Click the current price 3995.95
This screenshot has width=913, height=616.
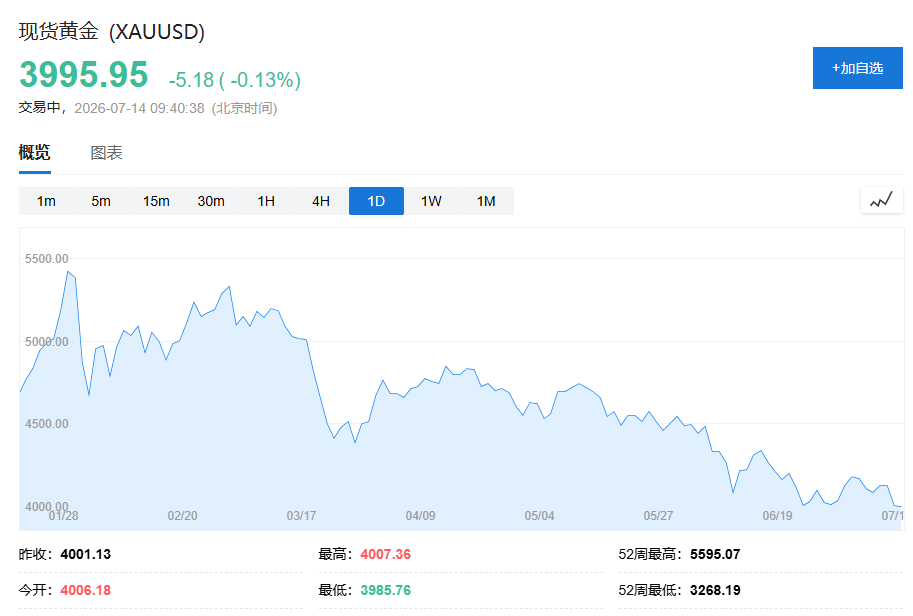point(84,75)
